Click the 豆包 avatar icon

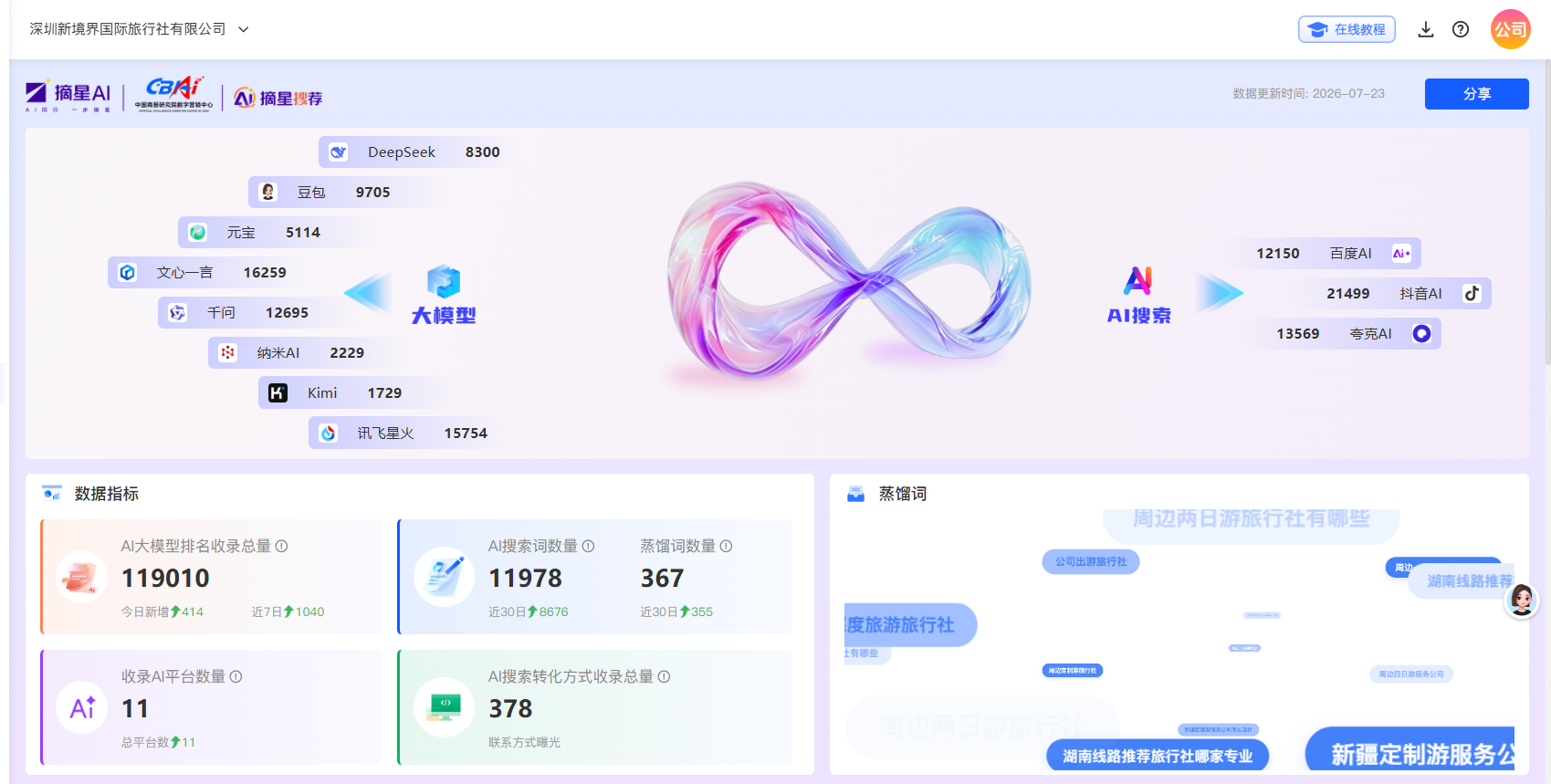[x=267, y=193]
